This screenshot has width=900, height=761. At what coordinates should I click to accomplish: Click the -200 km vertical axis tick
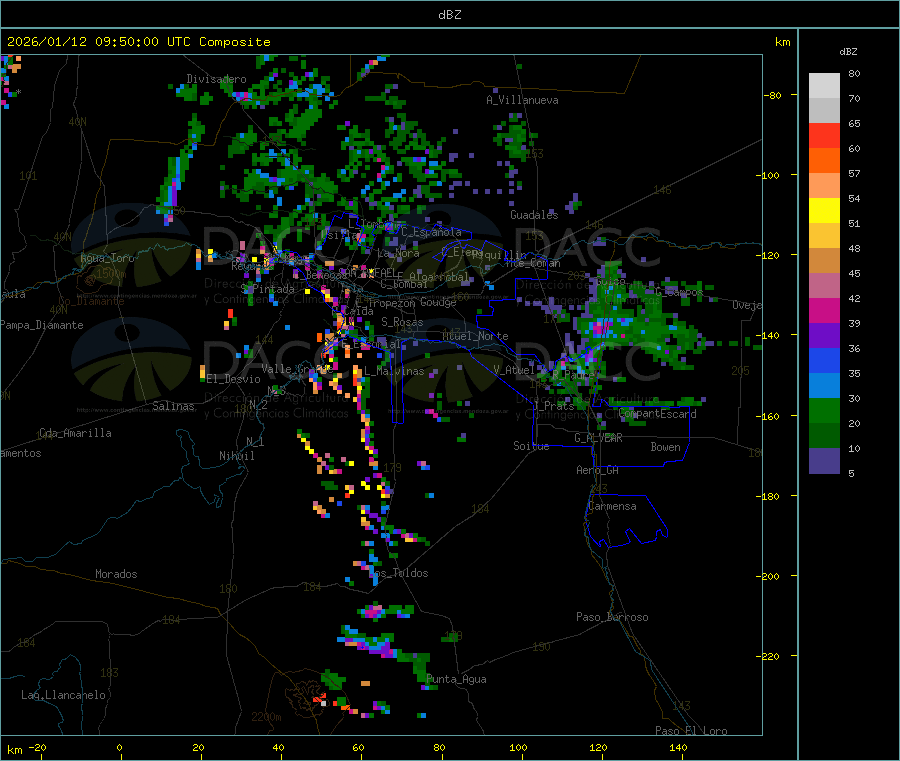[770, 576]
